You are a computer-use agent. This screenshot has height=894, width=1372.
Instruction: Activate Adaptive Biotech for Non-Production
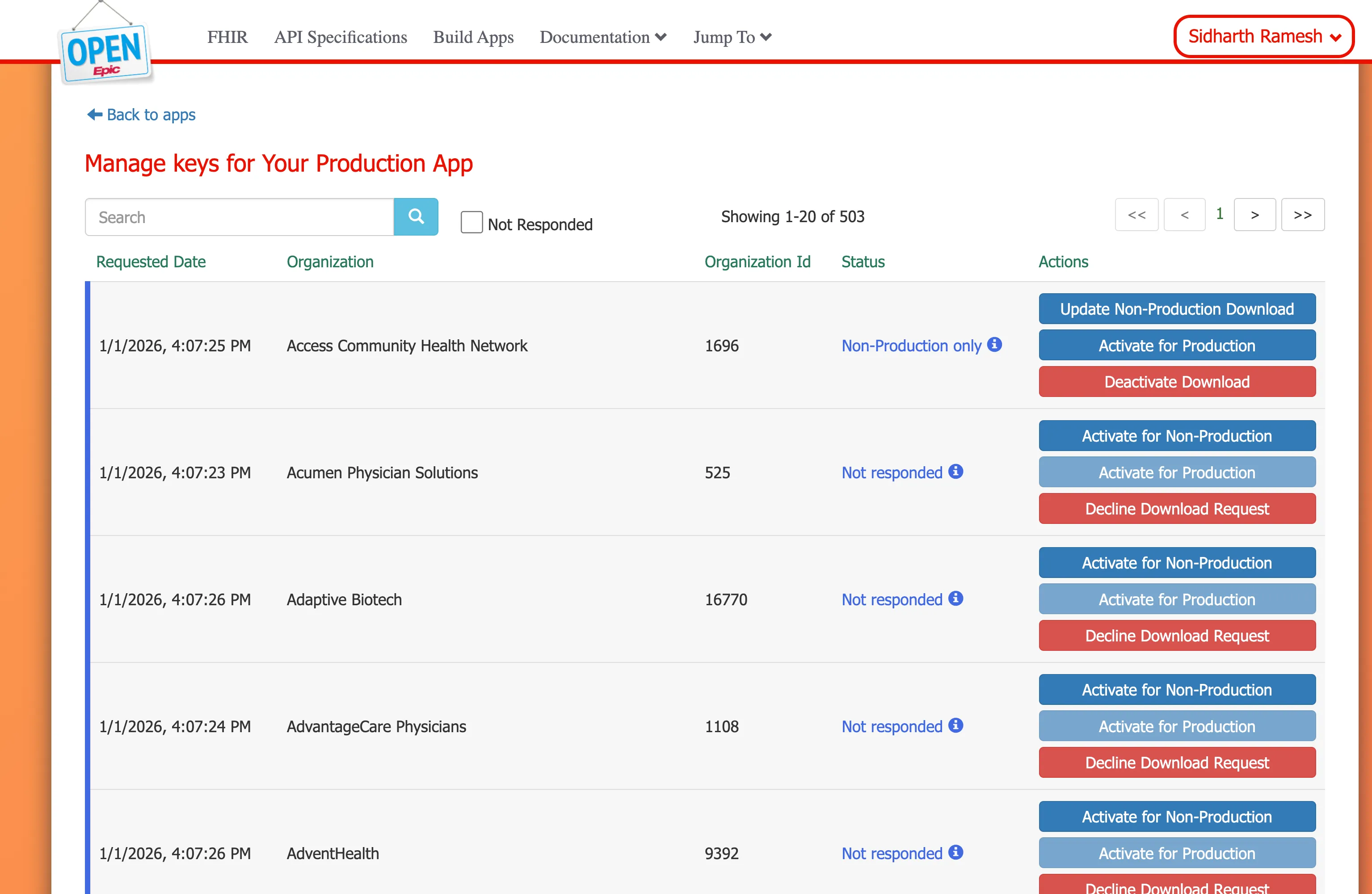(x=1177, y=562)
